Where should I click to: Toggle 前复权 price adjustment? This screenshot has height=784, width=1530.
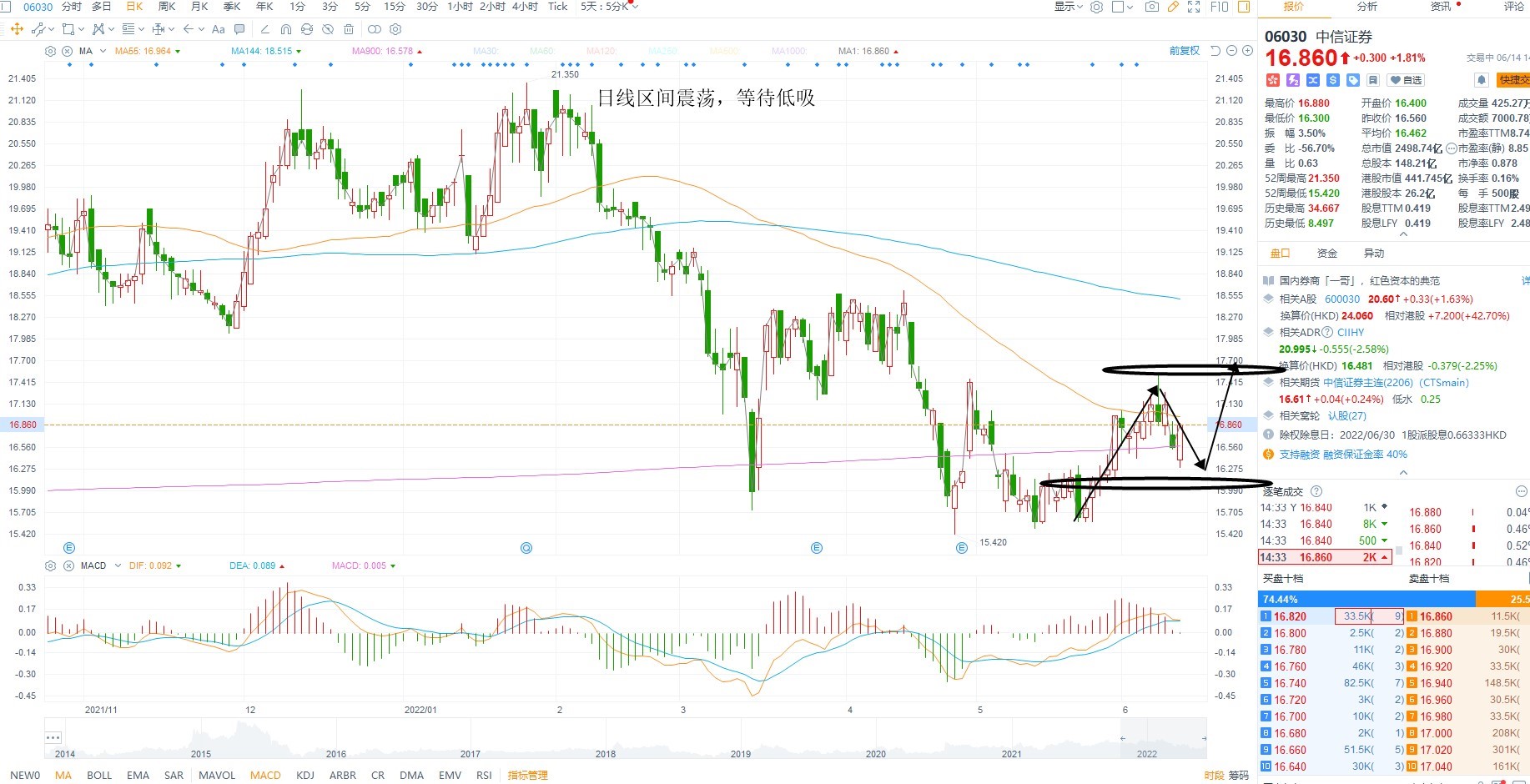[1185, 51]
